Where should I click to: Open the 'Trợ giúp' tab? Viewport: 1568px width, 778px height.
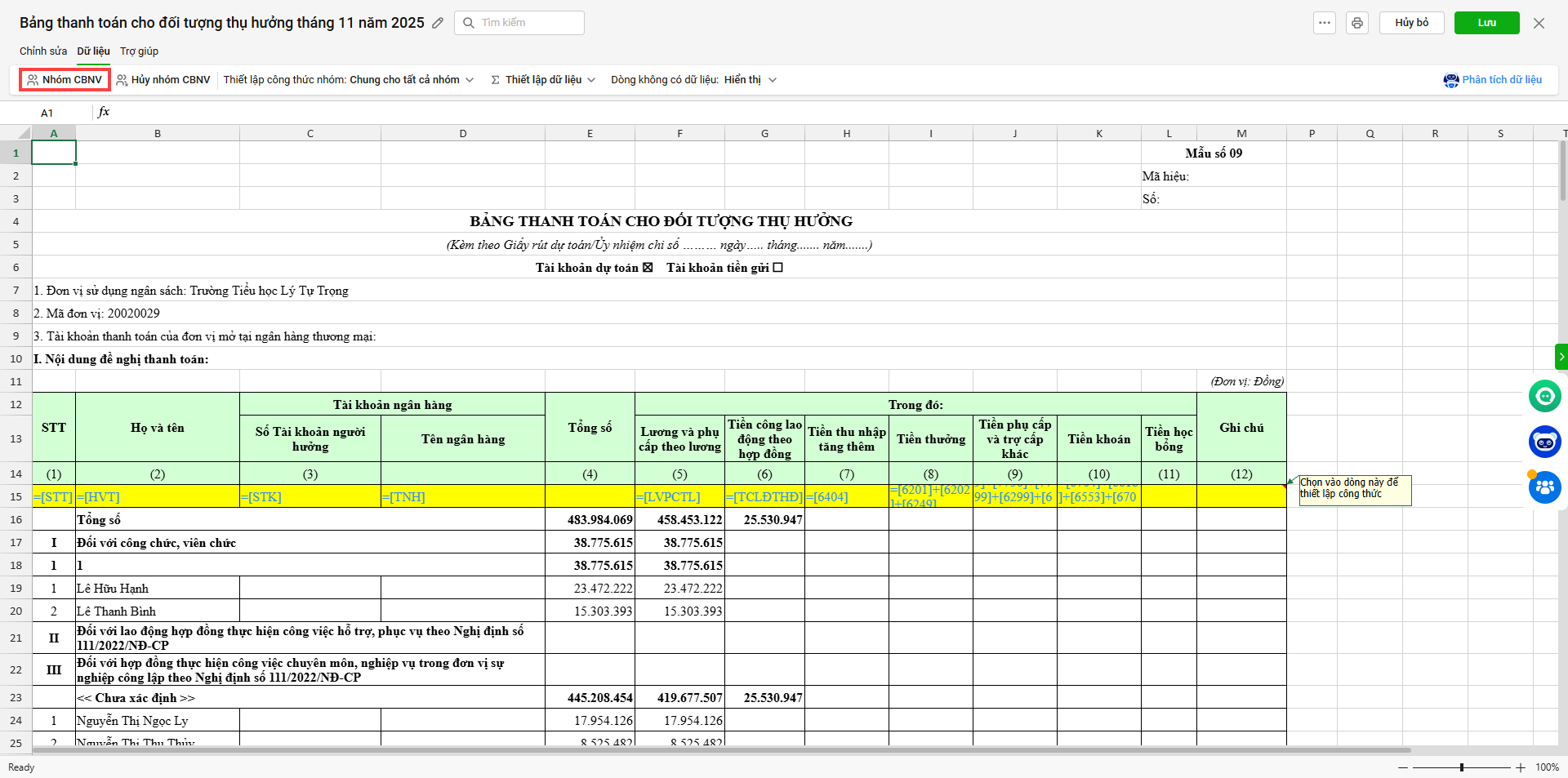click(x=139, y=51)
